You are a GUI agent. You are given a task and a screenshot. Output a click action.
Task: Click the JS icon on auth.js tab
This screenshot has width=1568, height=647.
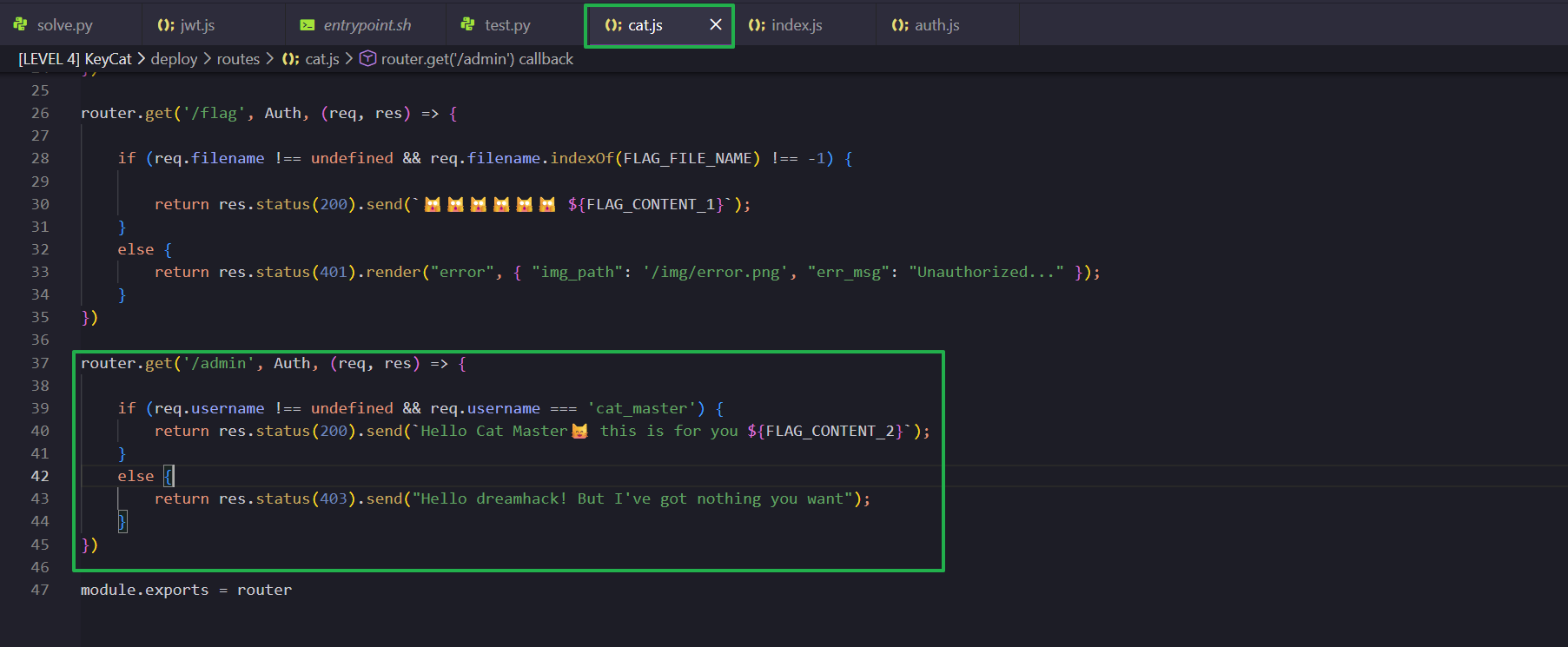click(900, 25)
